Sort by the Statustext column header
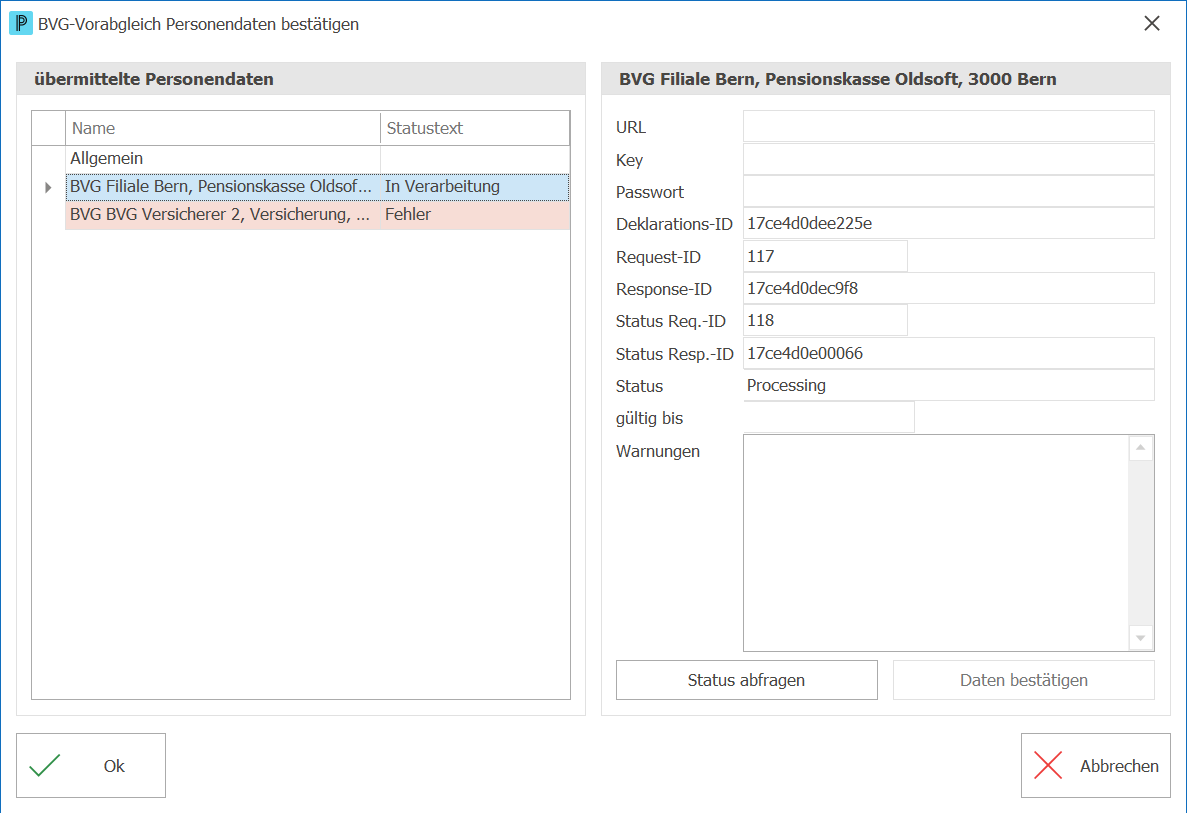The image size is (1187, 813). (x=475, y=129)
